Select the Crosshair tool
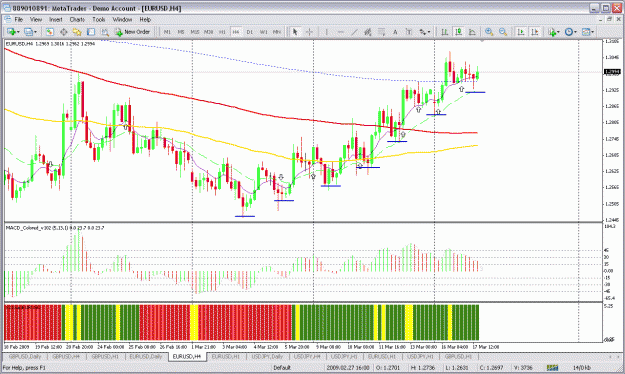The width and height of the screenshot is (625, 374). 309,32
